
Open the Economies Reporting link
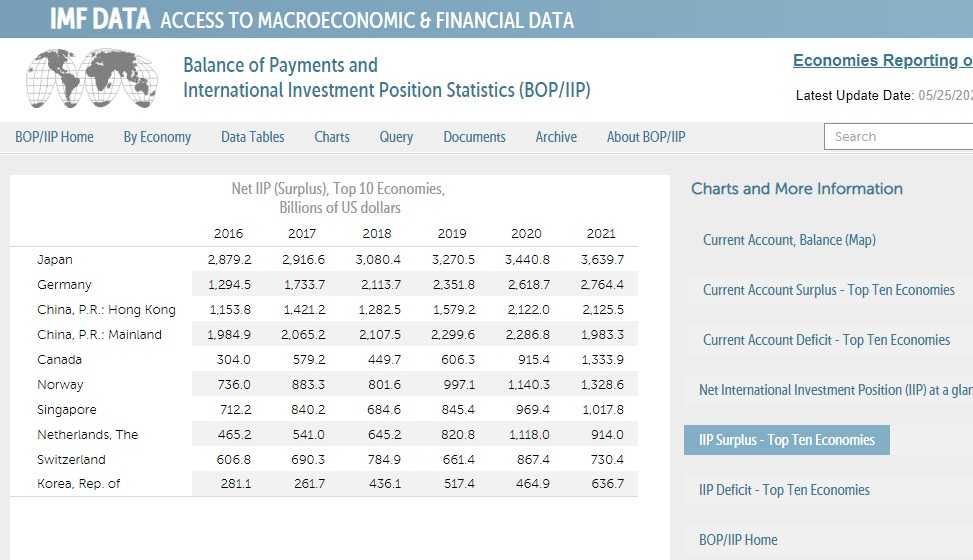pos(882,61)
